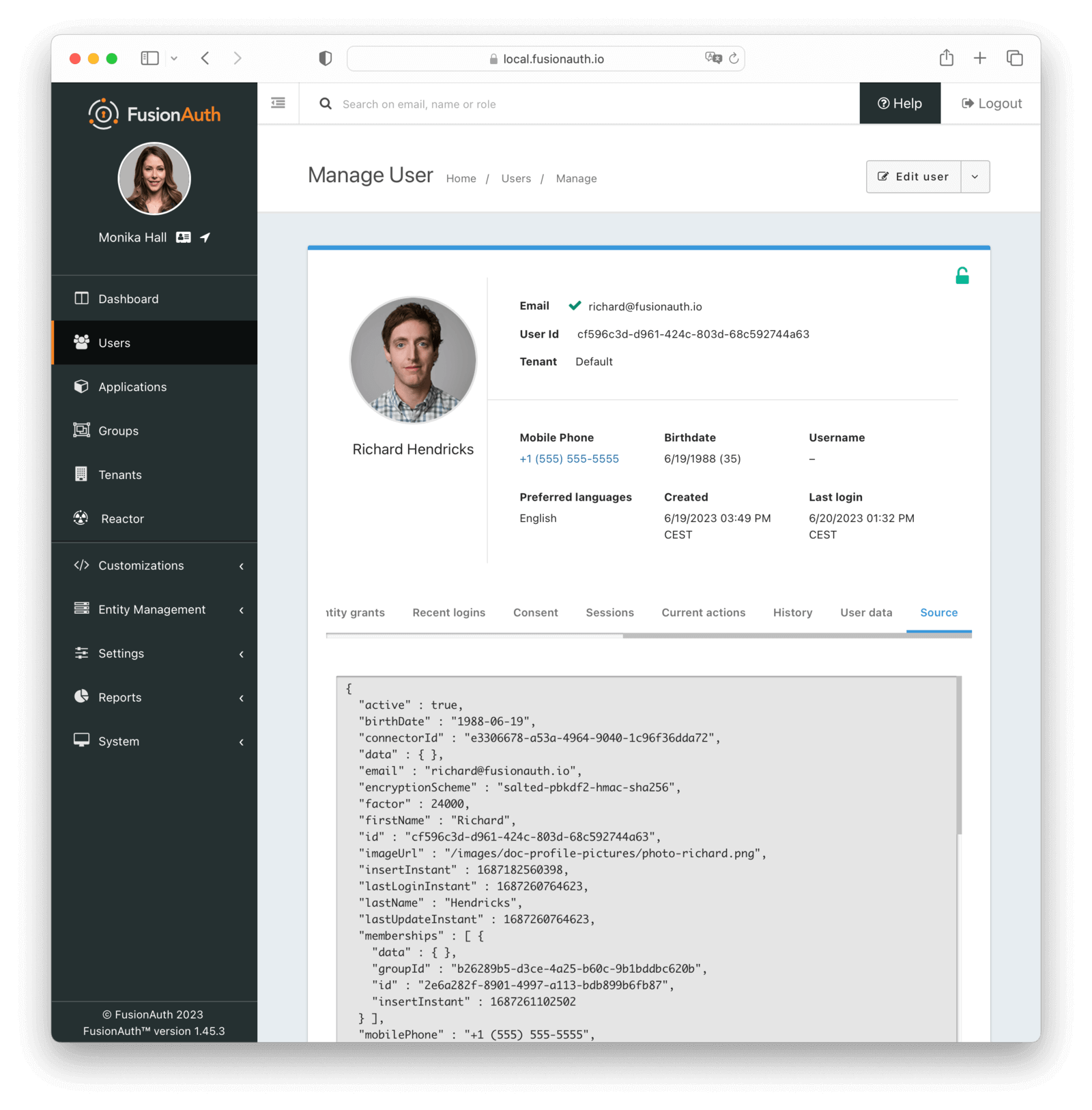
Task: Open the Safari sidebar options dropdown arrow
Action: [x=174, y=59]
